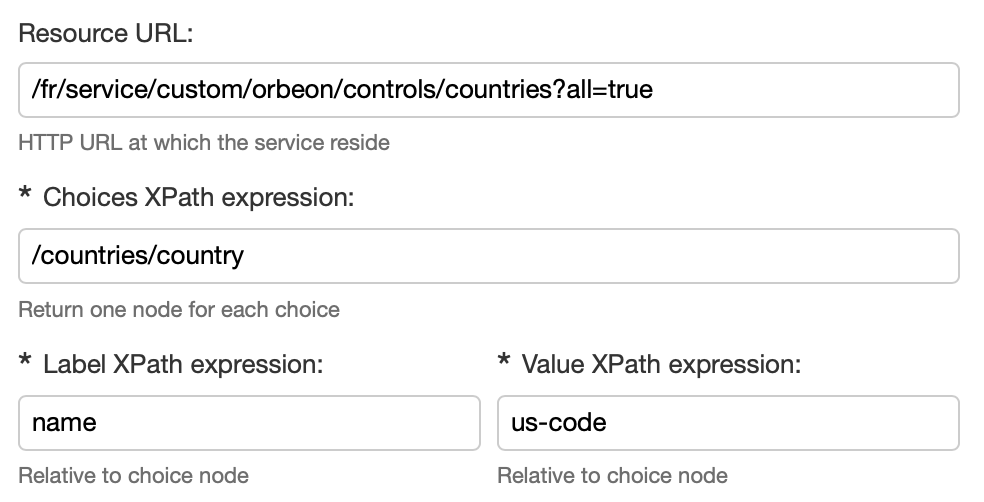Click the "Label XPath expression:" label
Viewport: 984px width, 502px height.
[183, 364]
